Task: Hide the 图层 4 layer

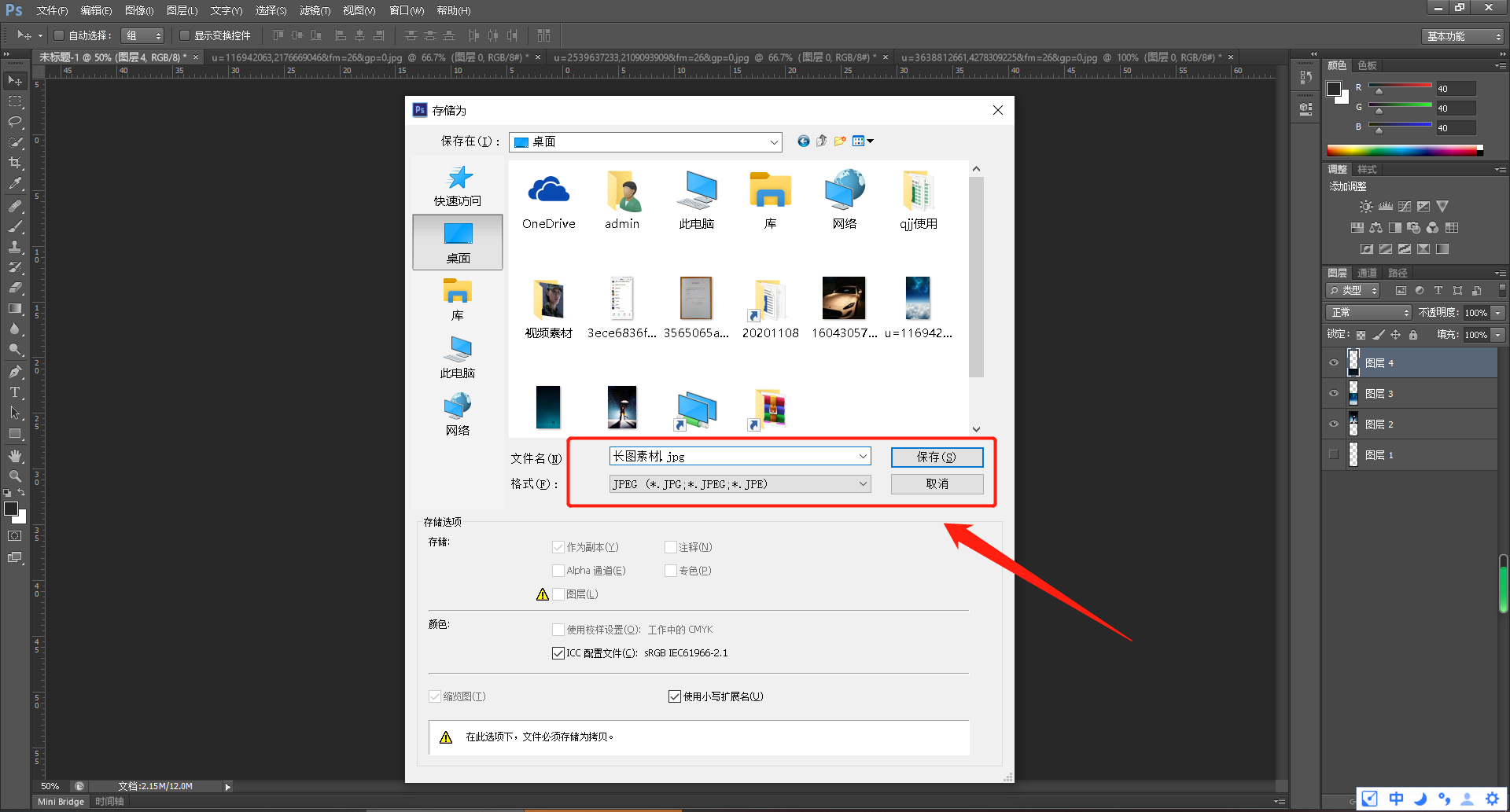Action: point(1333,362)
